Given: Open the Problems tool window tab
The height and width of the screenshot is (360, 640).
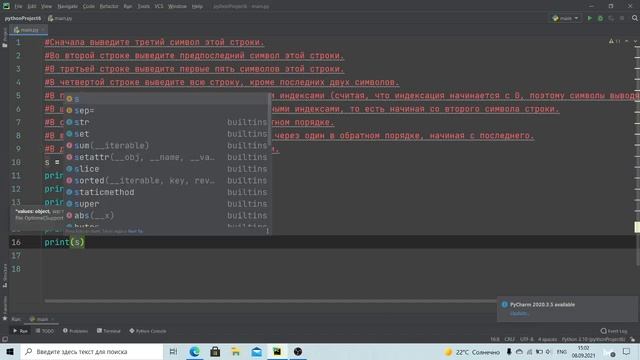Looking at the screenshot, I should (75, 331).
